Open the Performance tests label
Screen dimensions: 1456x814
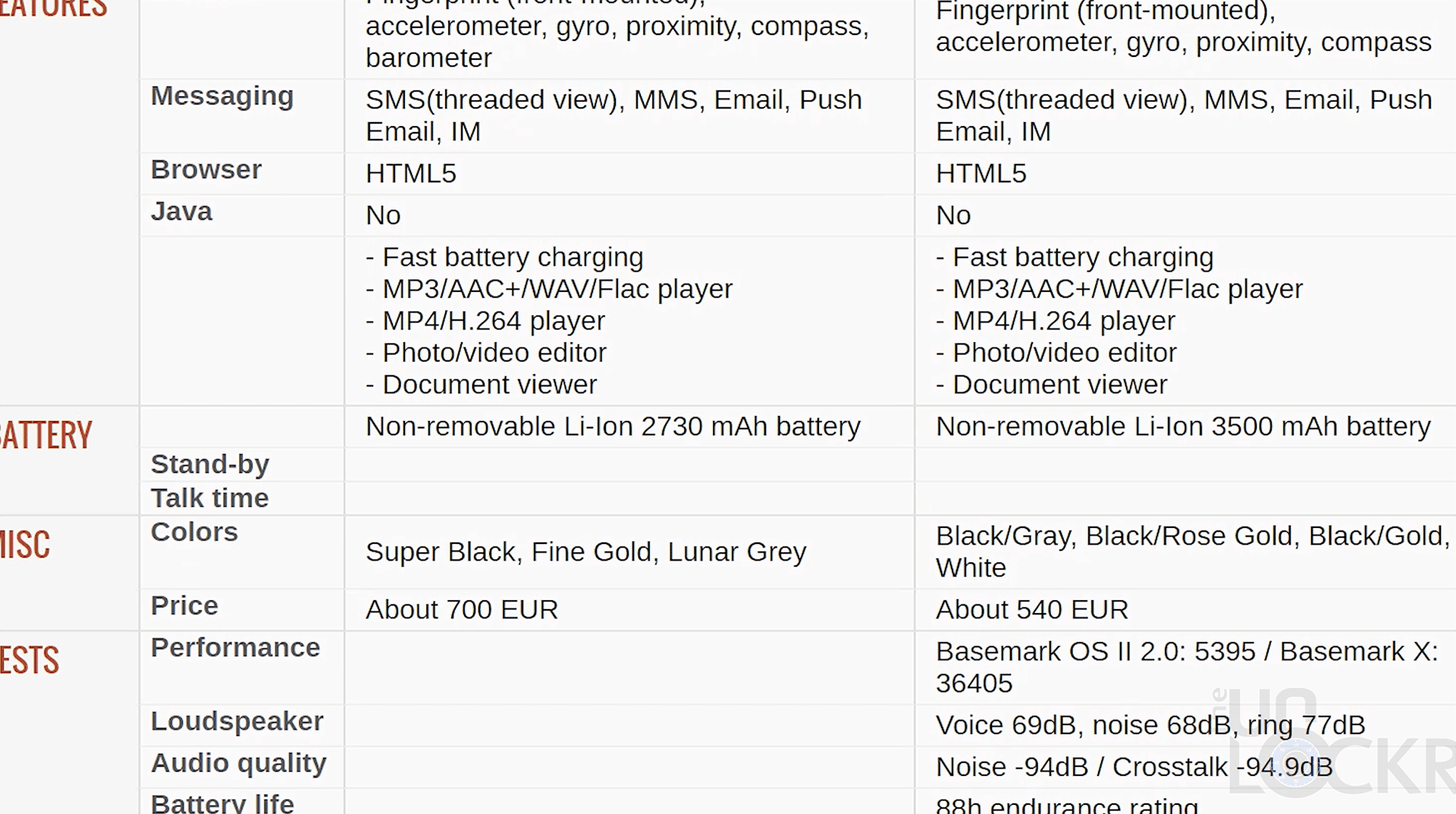235,648
